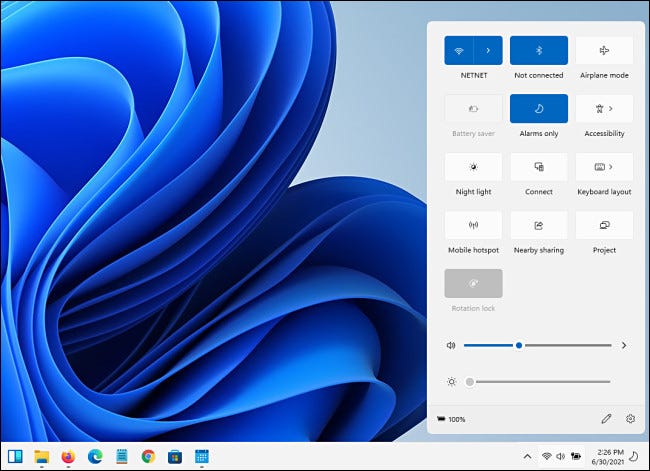Click the speaker icon beside volume slider
The width and height of the screenshot is (650, 471).
452,345
